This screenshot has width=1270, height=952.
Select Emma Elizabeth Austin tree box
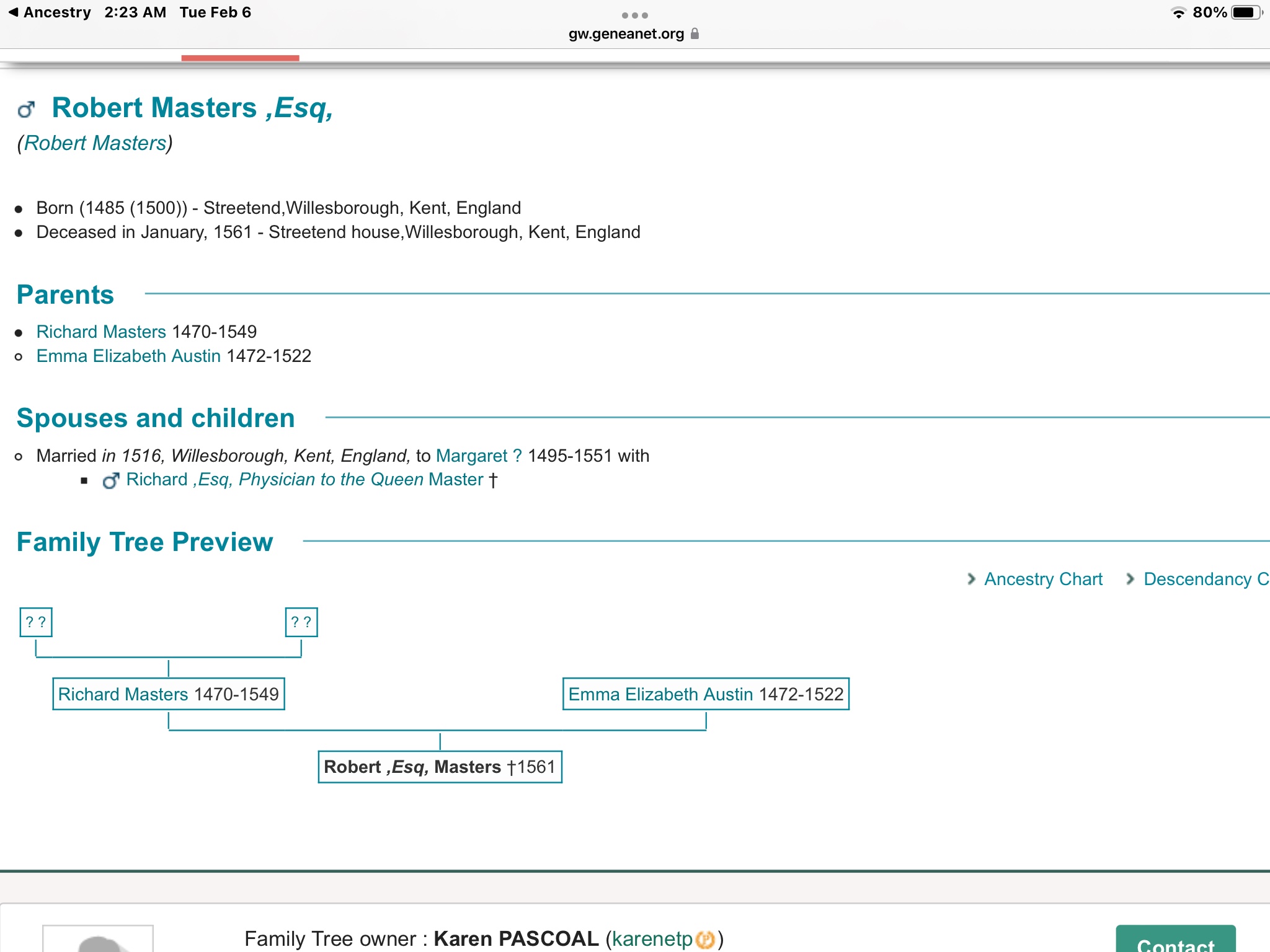pos(706,694)
